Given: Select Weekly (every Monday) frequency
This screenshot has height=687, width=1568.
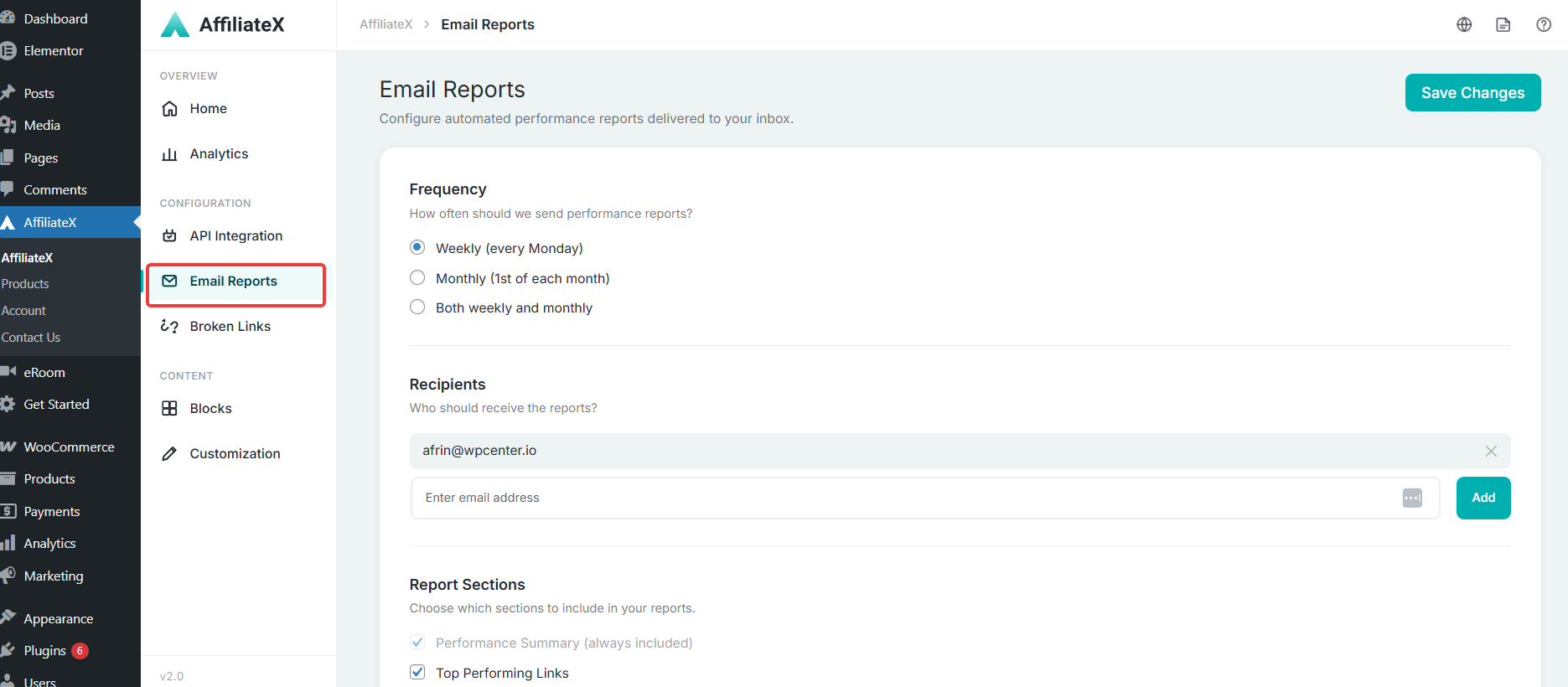Looking at the screenshot, I should point(417,247).
